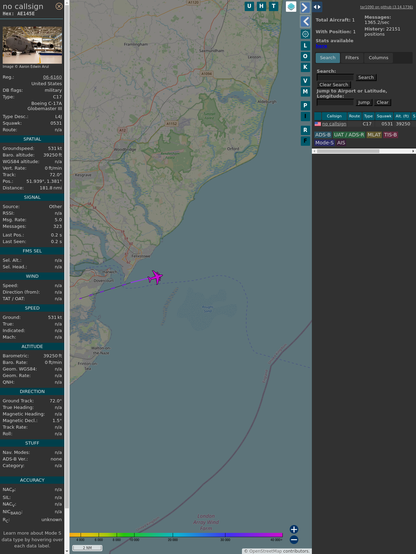
Task: Open the tar1090 on github link
Action: (x=386, y=7)
